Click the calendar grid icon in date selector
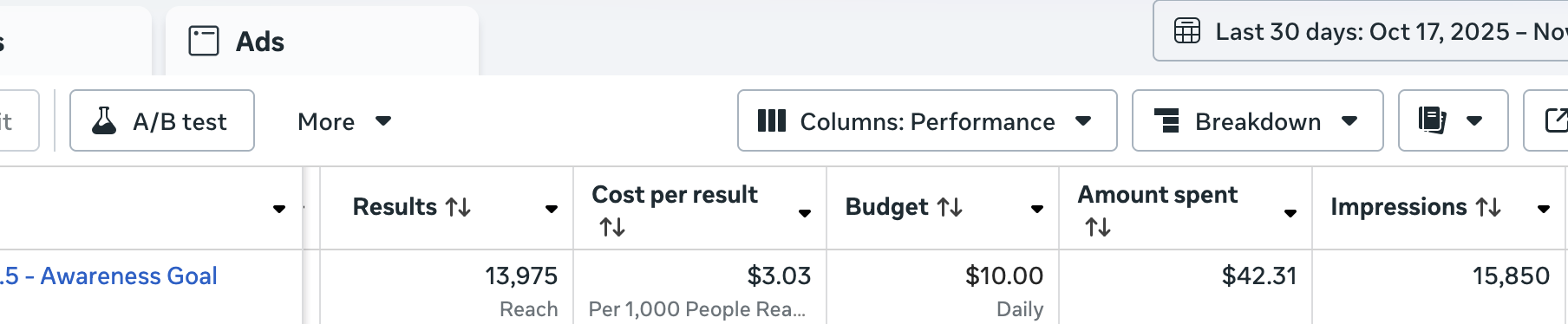Viewport: 1568px width, 324px height. coord(1187,31)
